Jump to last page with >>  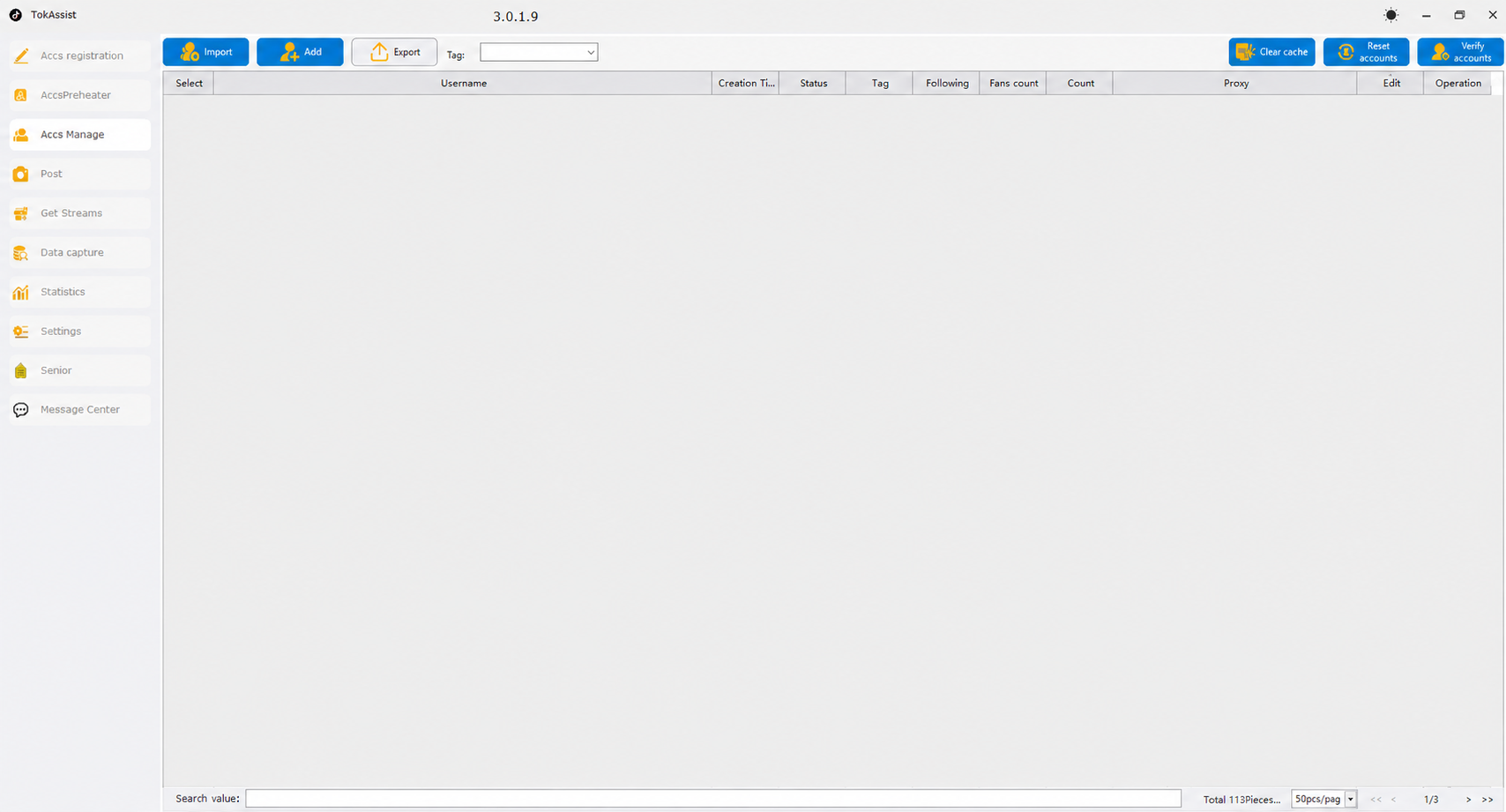(1487, 800)
